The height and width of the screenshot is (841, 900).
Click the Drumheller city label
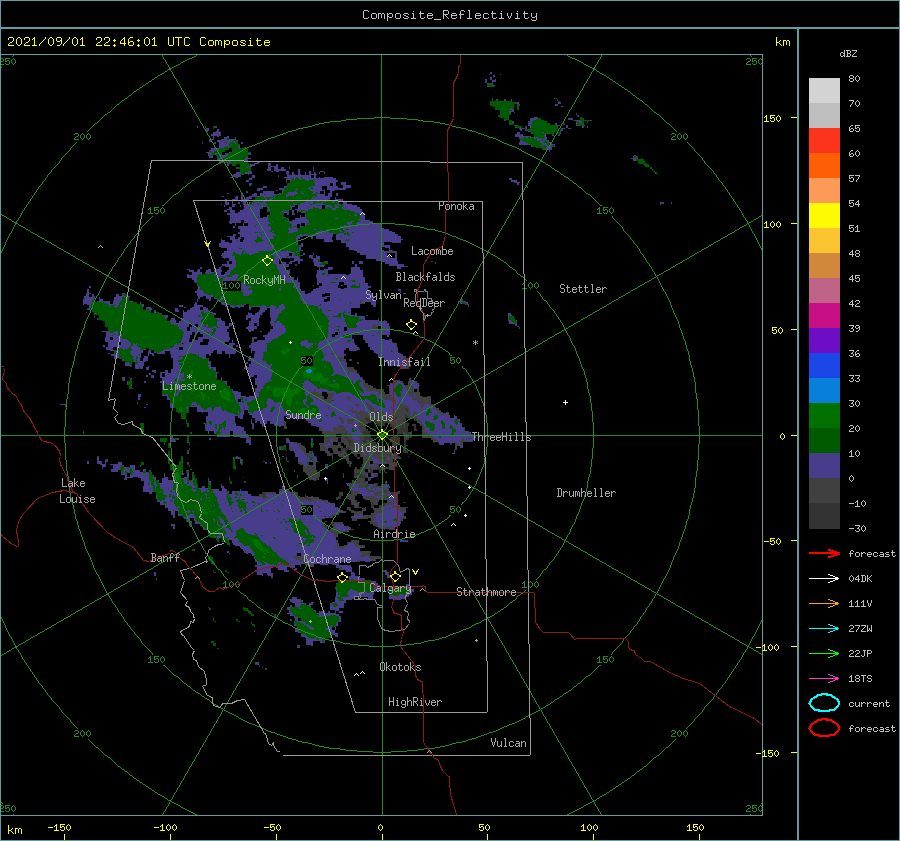click(x=586, y=493)
